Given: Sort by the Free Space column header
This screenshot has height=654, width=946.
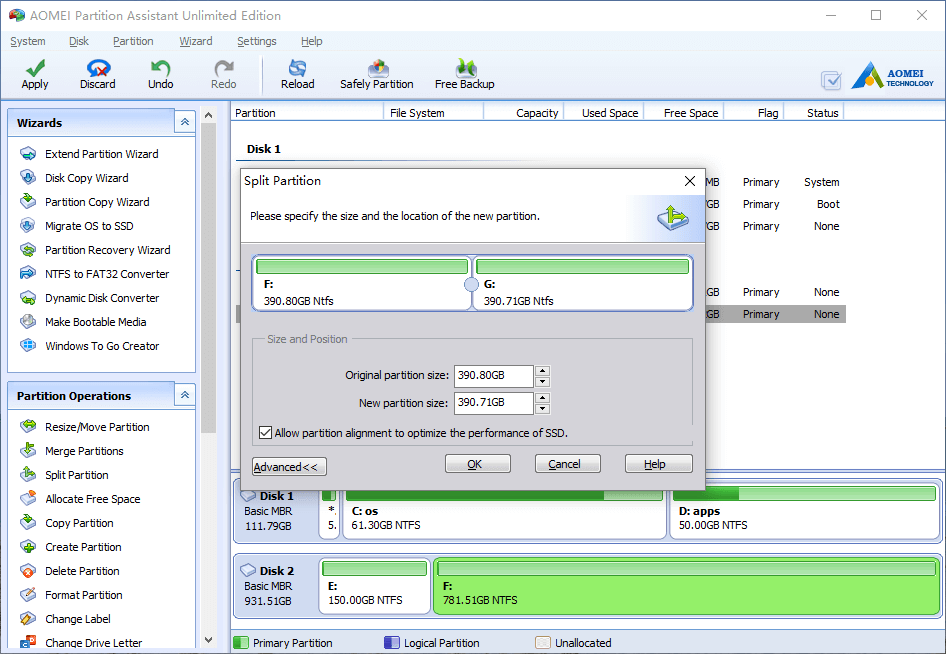Looking at the screenshot, I should 684,113.
